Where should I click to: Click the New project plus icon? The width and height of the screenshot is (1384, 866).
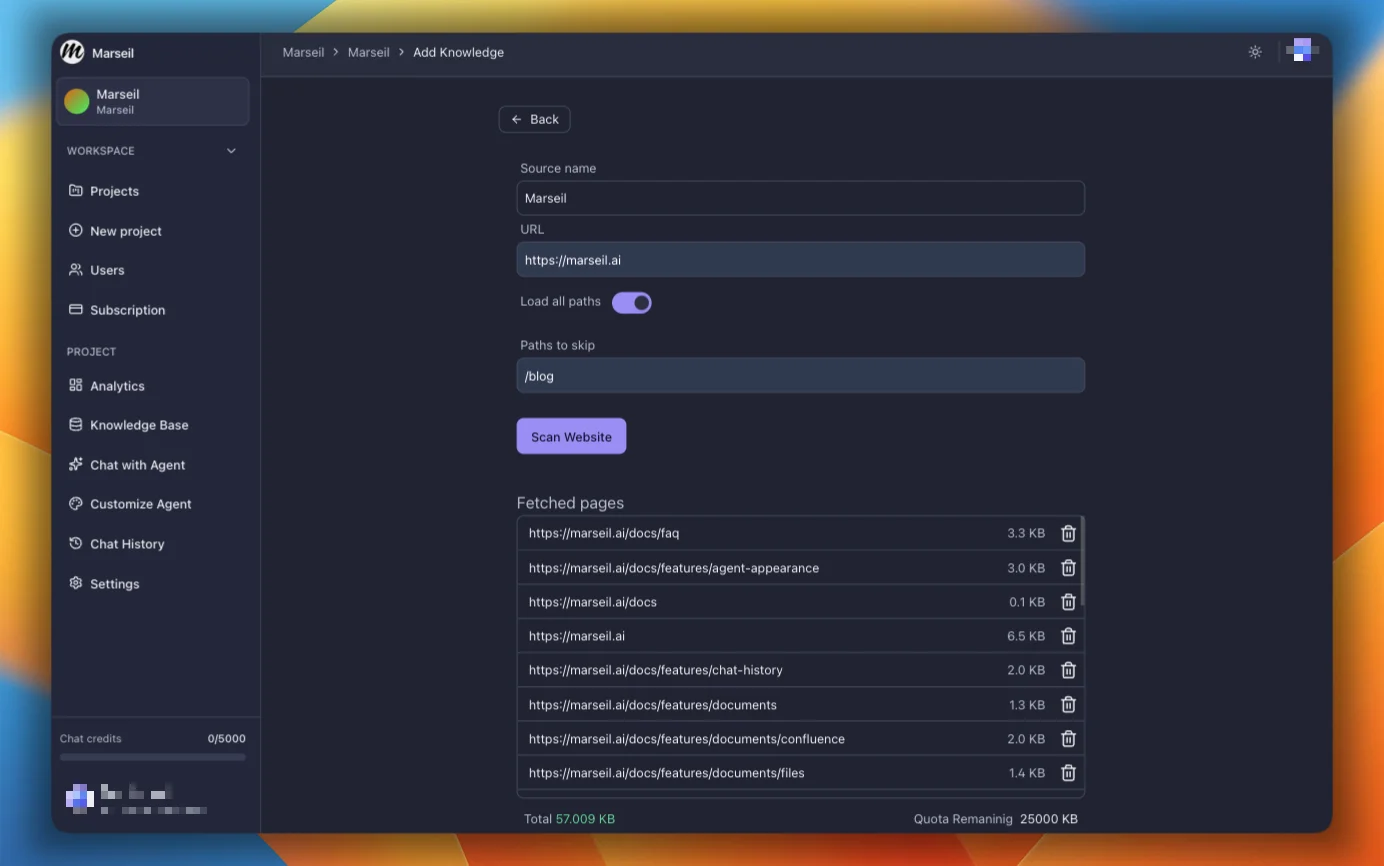[75, 231]
